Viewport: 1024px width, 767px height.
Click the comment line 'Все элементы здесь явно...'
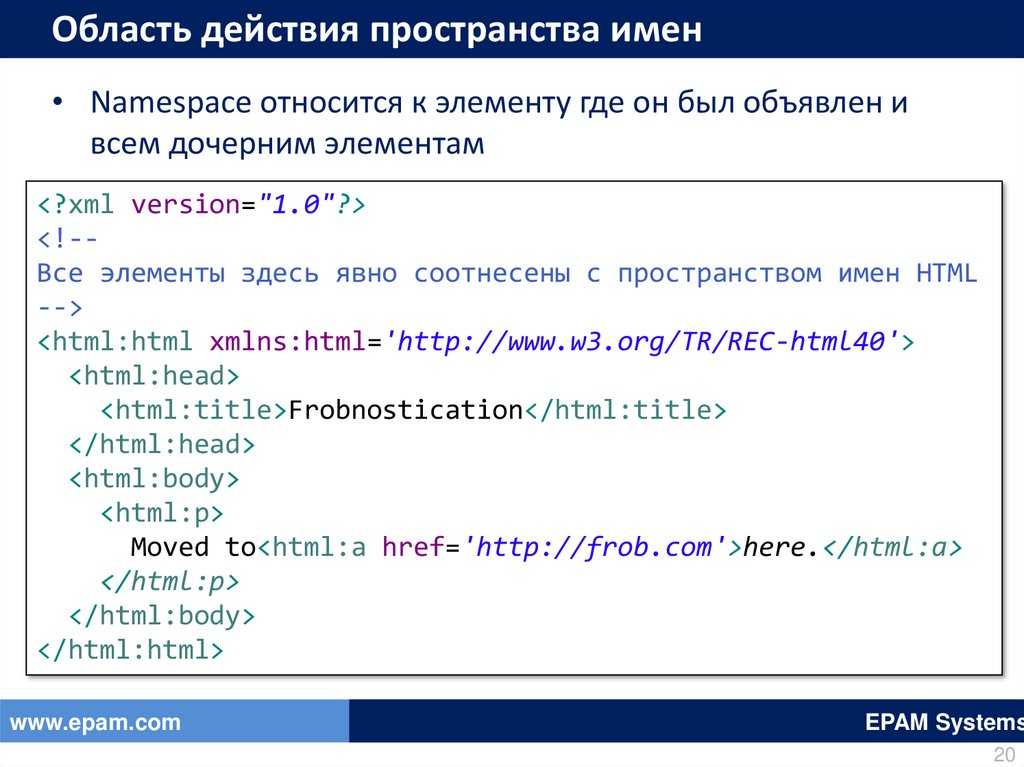[x=507, y=273]
